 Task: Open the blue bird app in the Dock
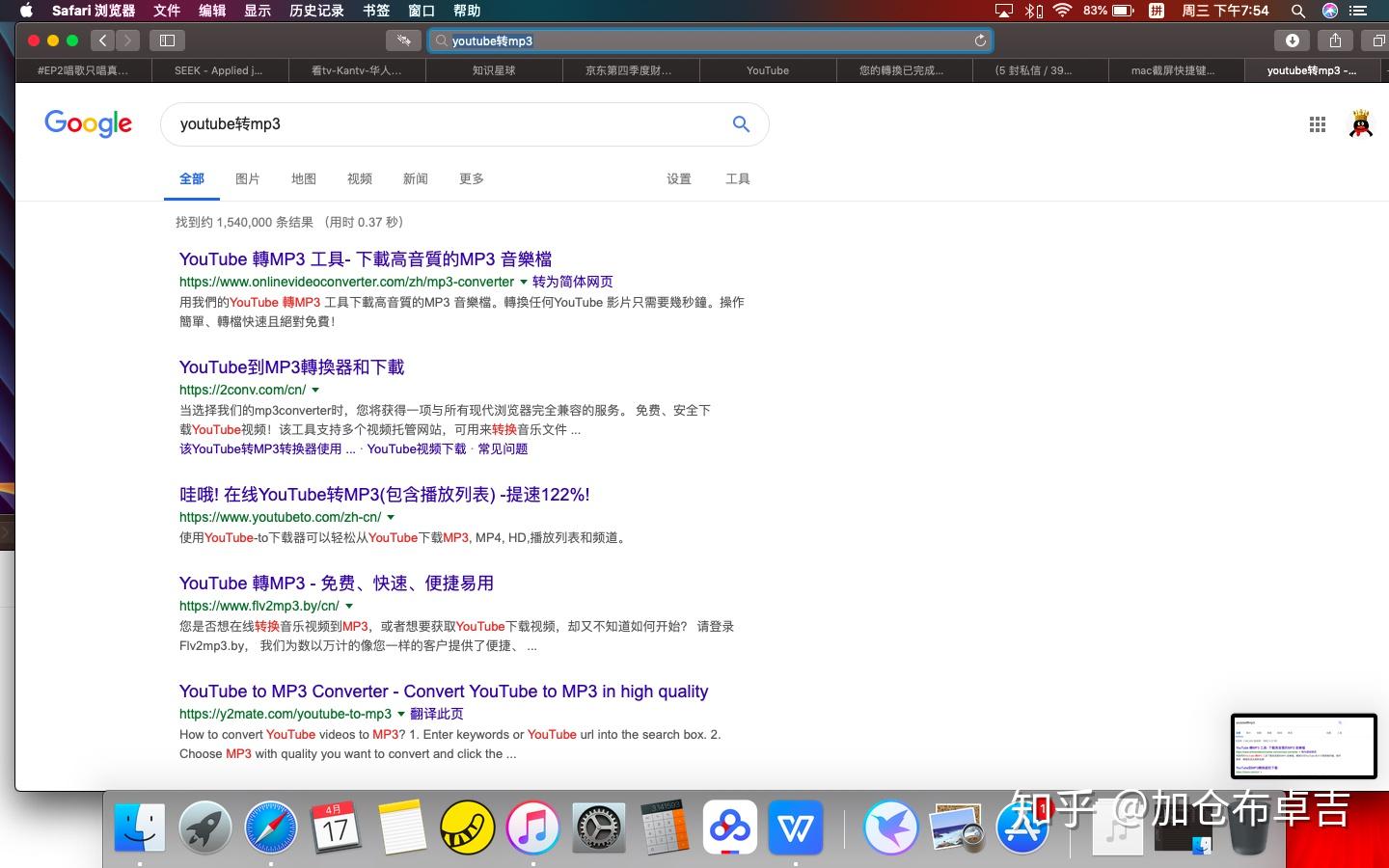[891, 827]
